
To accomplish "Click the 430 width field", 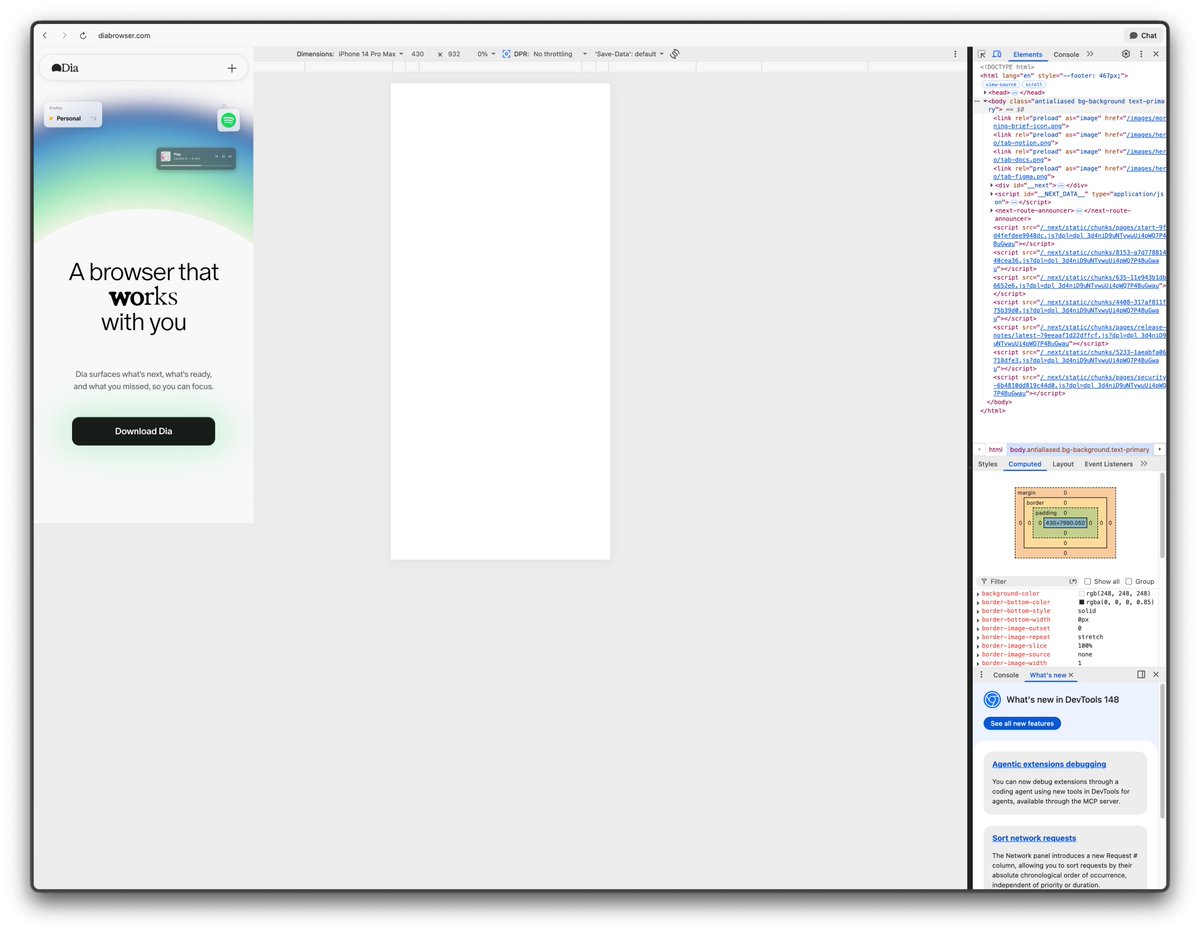I will pos(418,54).
